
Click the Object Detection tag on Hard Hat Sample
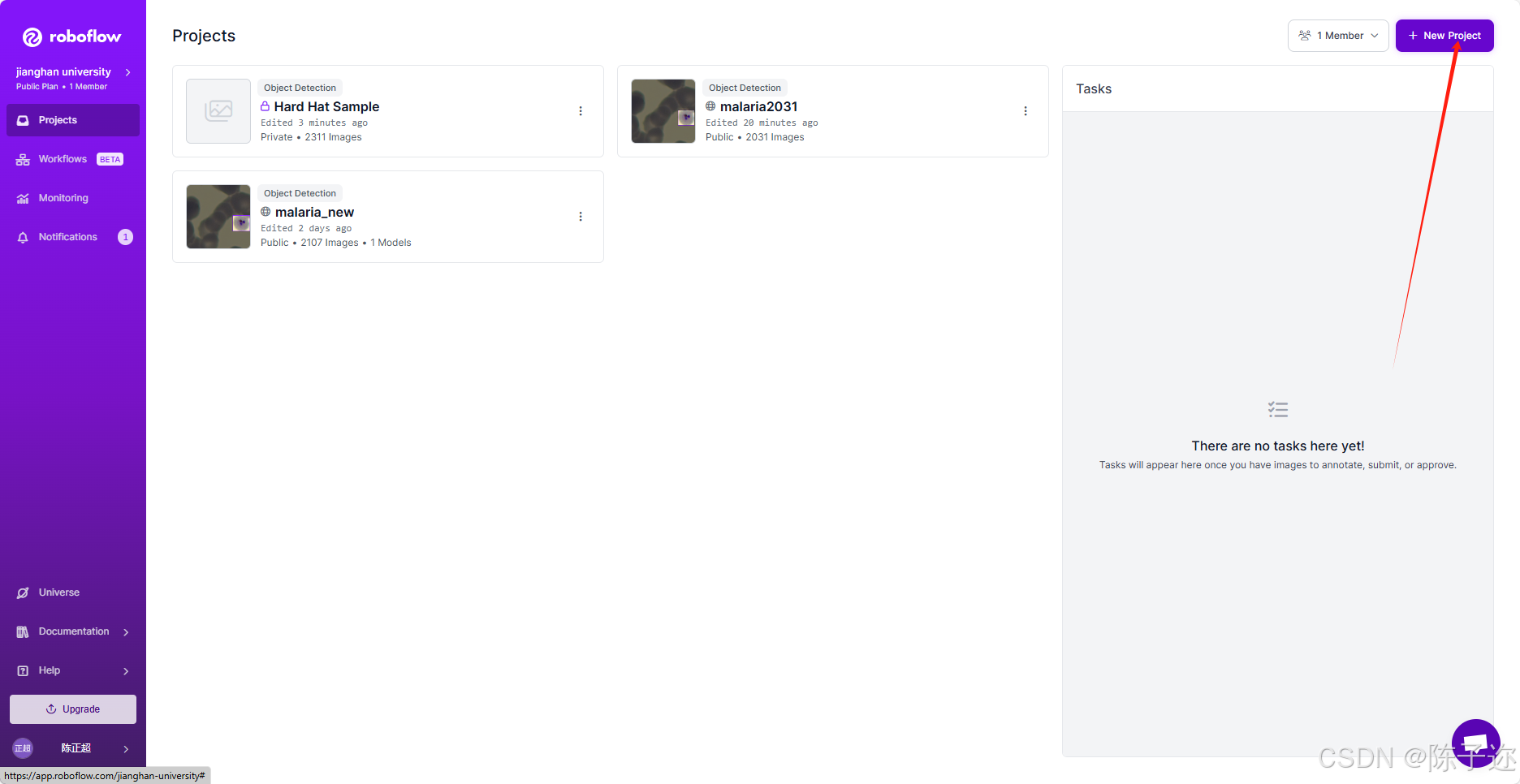tap(300, 88)
